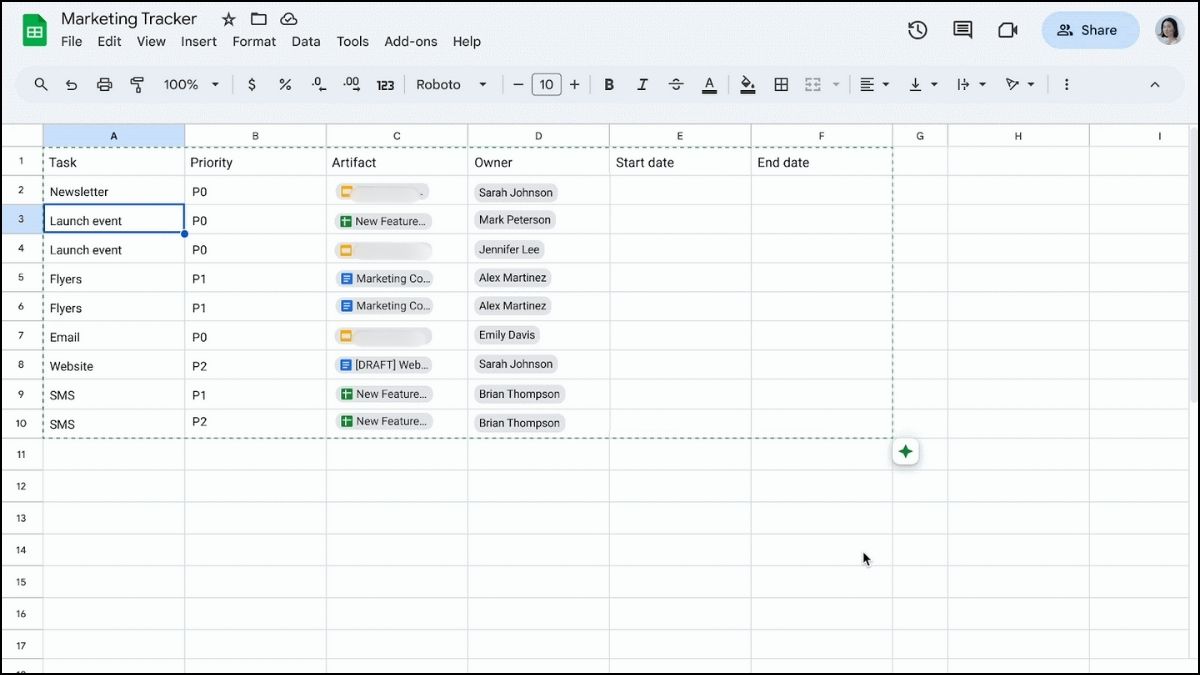The width and height of the screenshot is (1200, 675).
Task: Open the Mark Peterson owner chip
Action: click(515, 220)
